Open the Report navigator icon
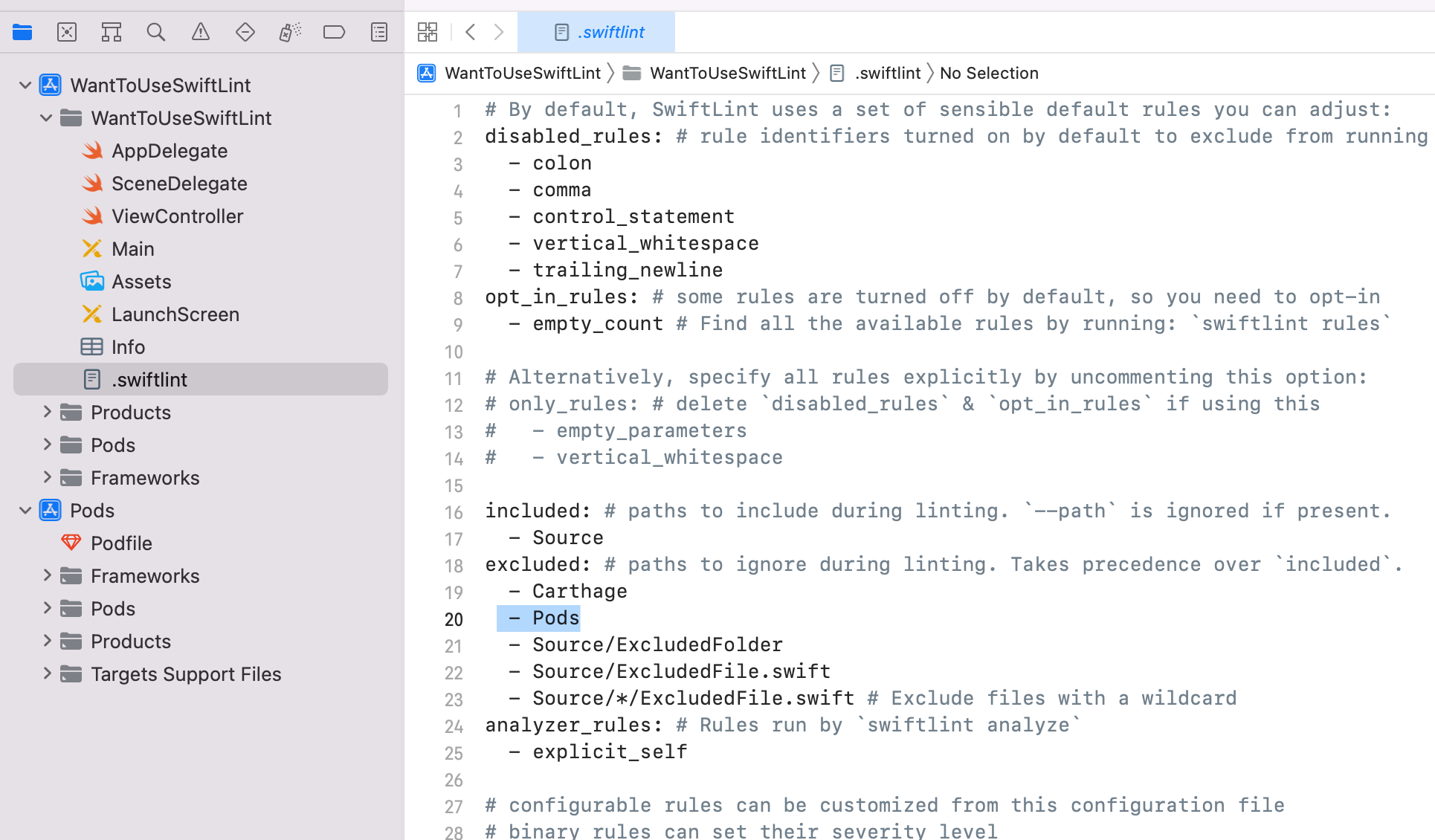This screenshot has width=1435, height=840. coord(379,32)
